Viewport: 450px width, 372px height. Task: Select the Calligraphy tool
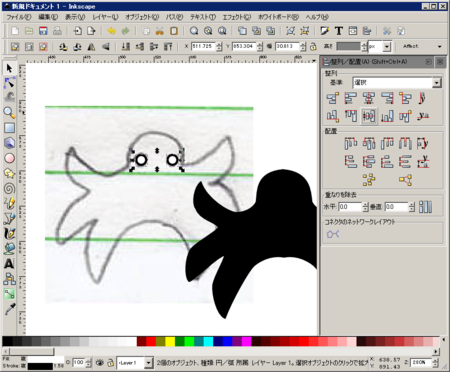tap(9, 233)
